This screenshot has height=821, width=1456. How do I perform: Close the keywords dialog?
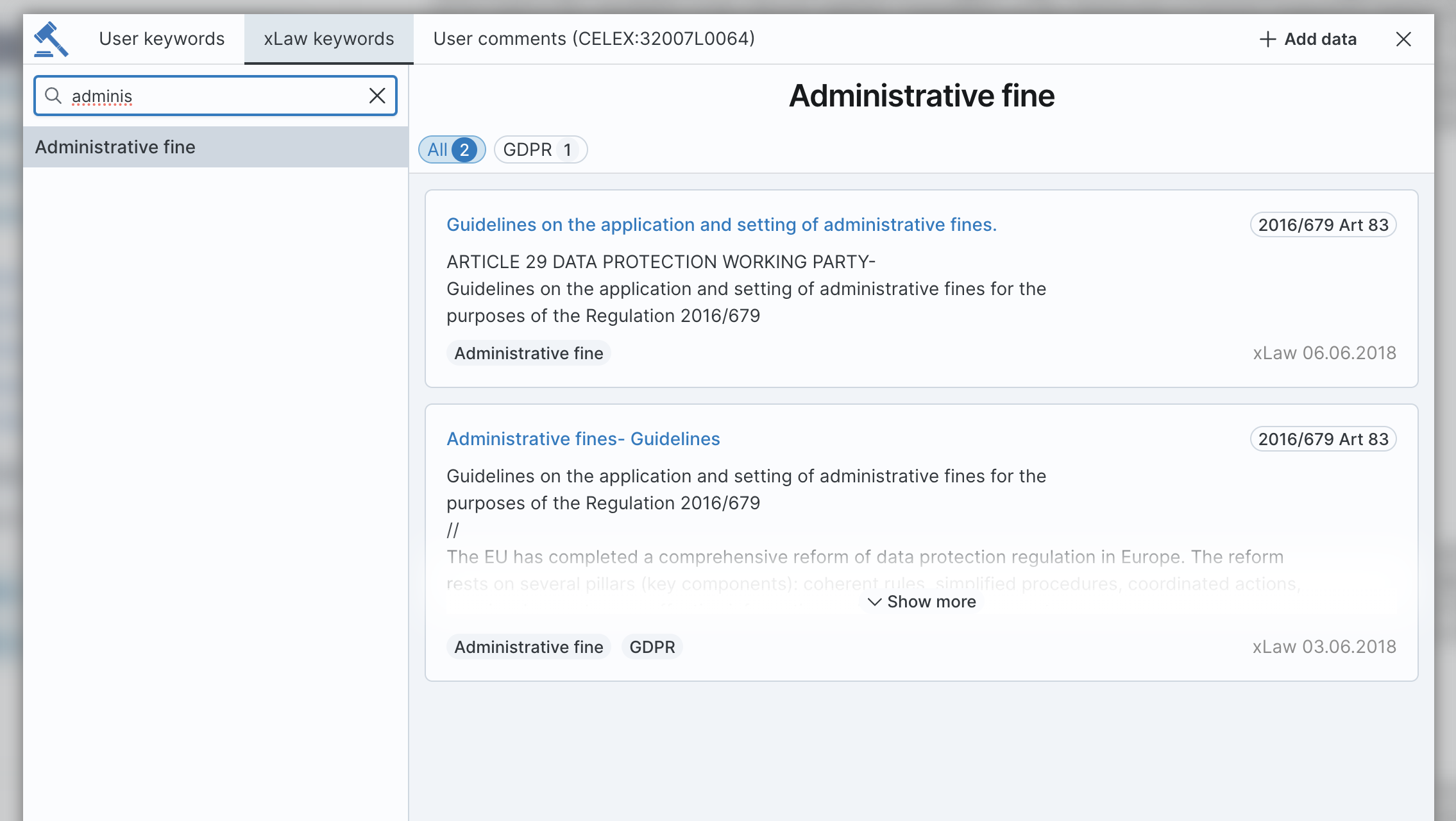pyautogui.click(x=1403, y=39)
